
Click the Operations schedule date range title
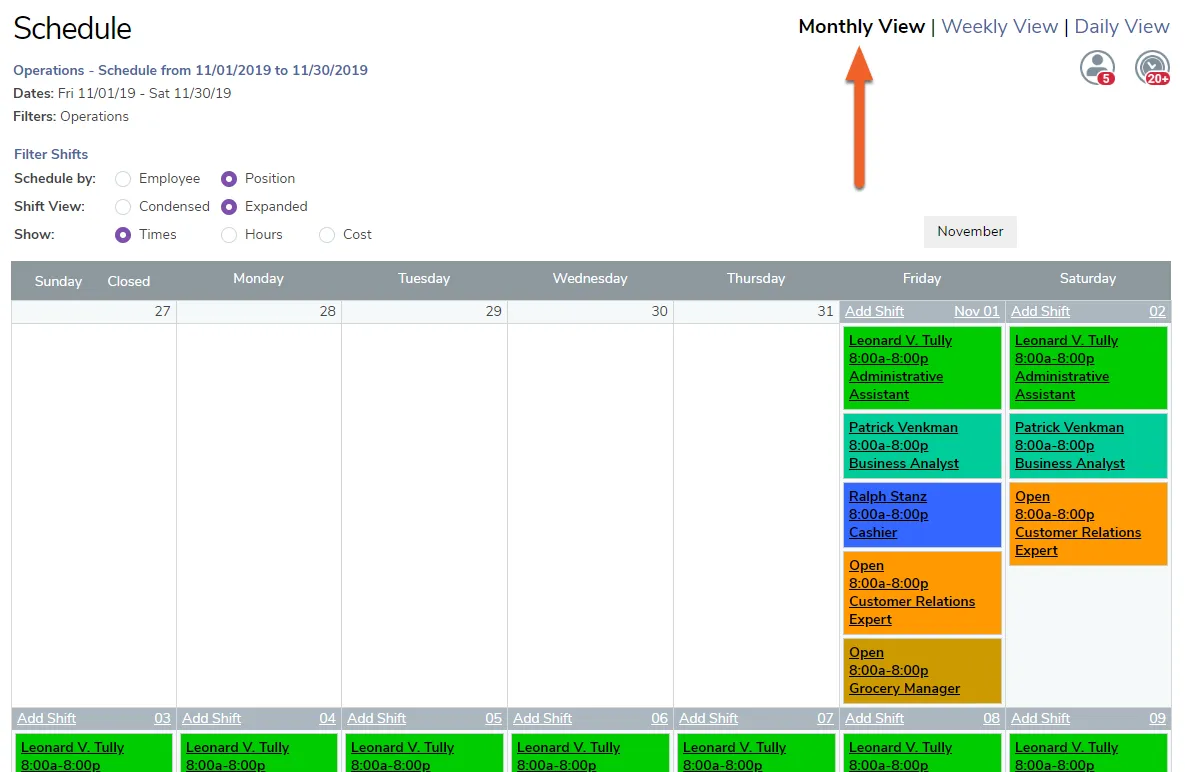point(190,70)
